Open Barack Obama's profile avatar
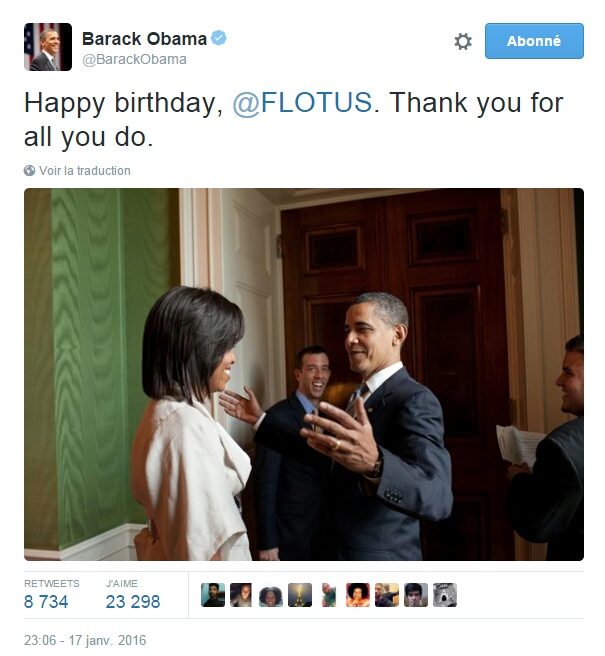The height and width of the screenshot is (656, 605). pyautogui.click(x=48, y=47)
